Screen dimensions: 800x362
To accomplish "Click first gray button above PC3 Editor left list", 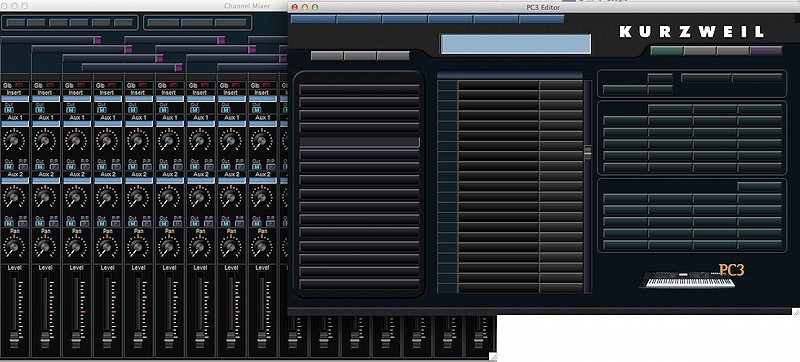I will pos(327,56).
